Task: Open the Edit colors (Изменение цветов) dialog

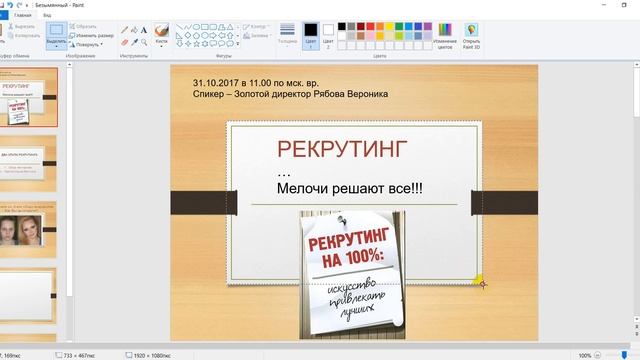Action: [x=445, y=36]
